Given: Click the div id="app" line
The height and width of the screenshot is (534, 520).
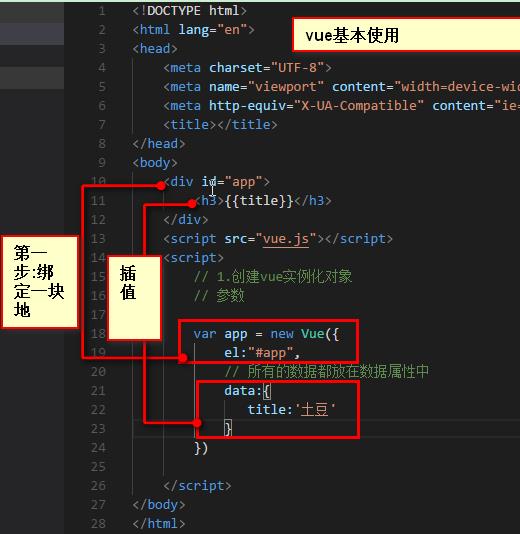Looking at the screenshot, I should point(217,182).
